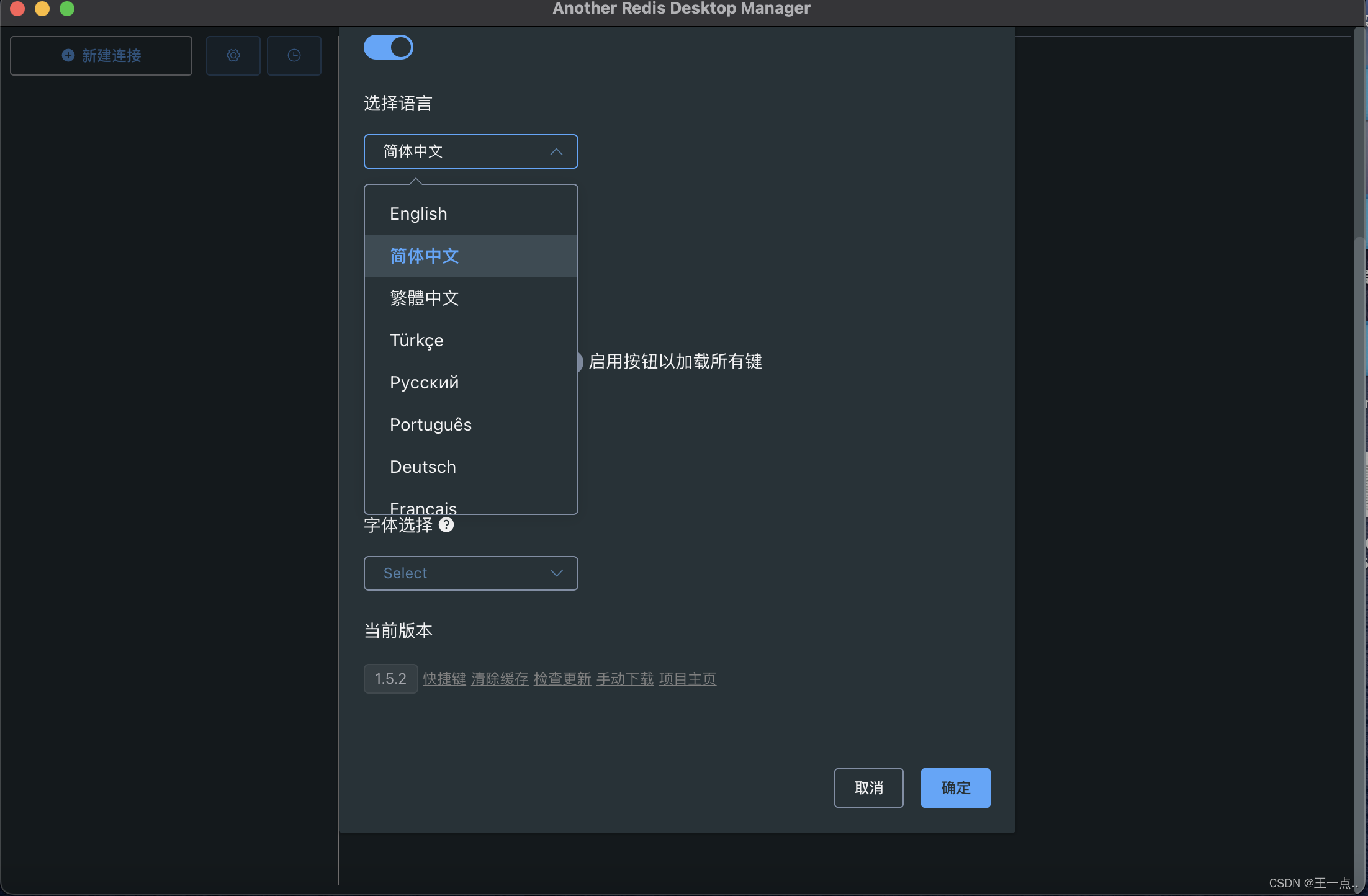Click the 清除缓存 link
Screen dimensions: 1368x896
point(500,679)
